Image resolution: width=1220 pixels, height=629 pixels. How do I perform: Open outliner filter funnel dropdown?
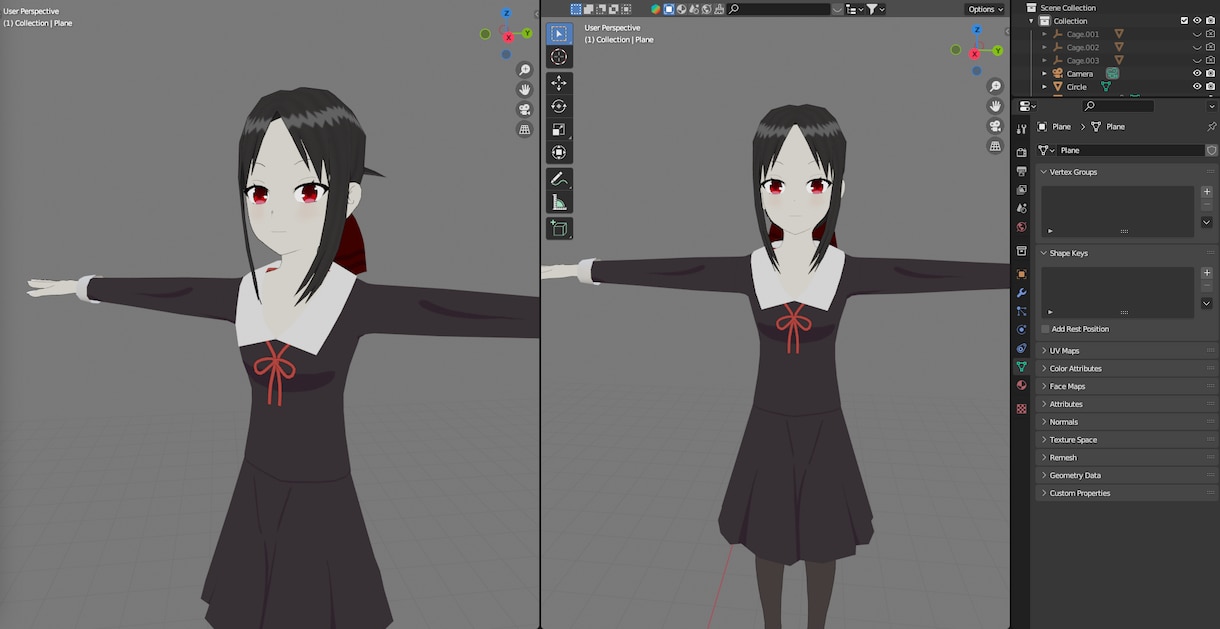(876, 9)
